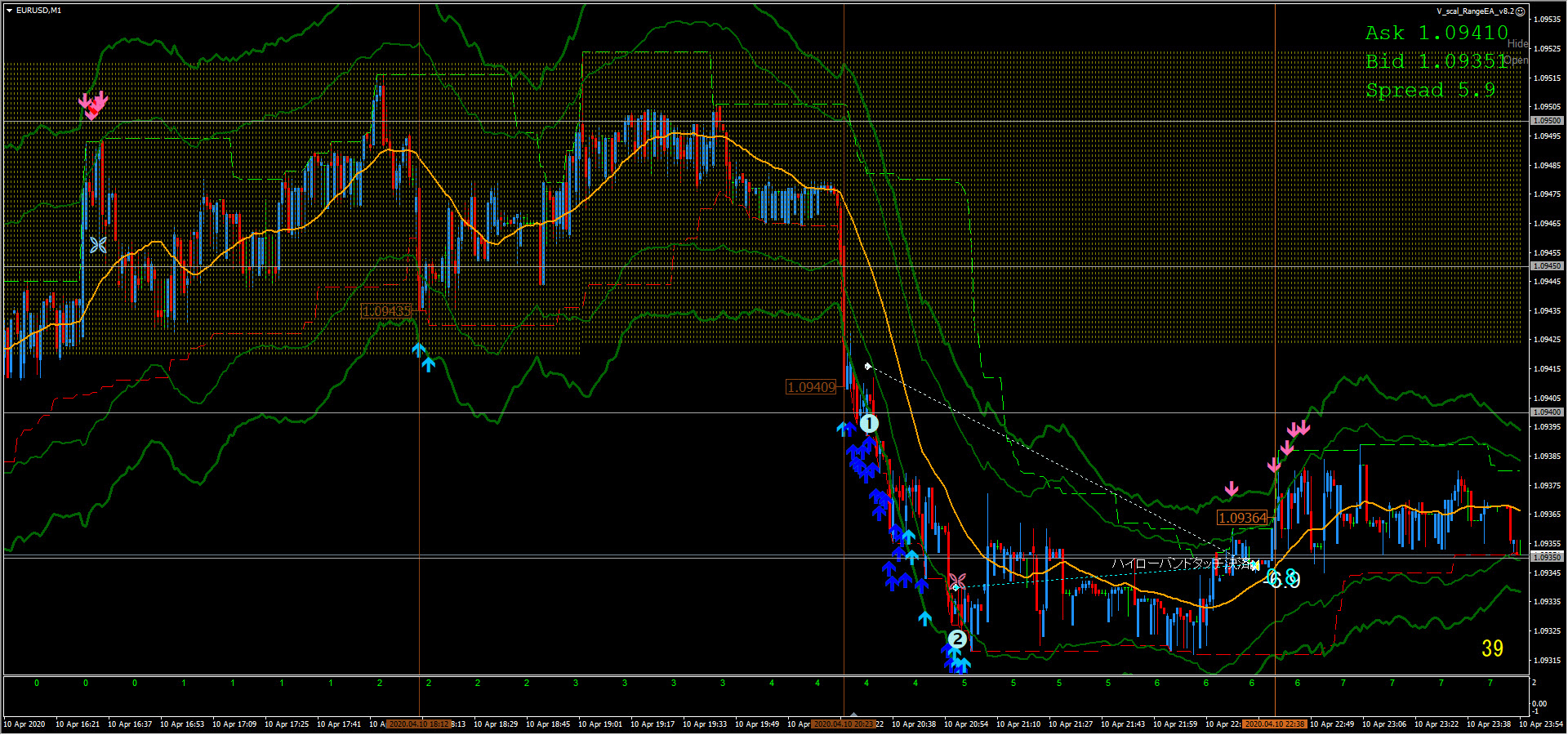This screenshot has height=735, width=1568.
Task: Click the orange 1.09364 price label
Action: click(x=1242, y=518)
